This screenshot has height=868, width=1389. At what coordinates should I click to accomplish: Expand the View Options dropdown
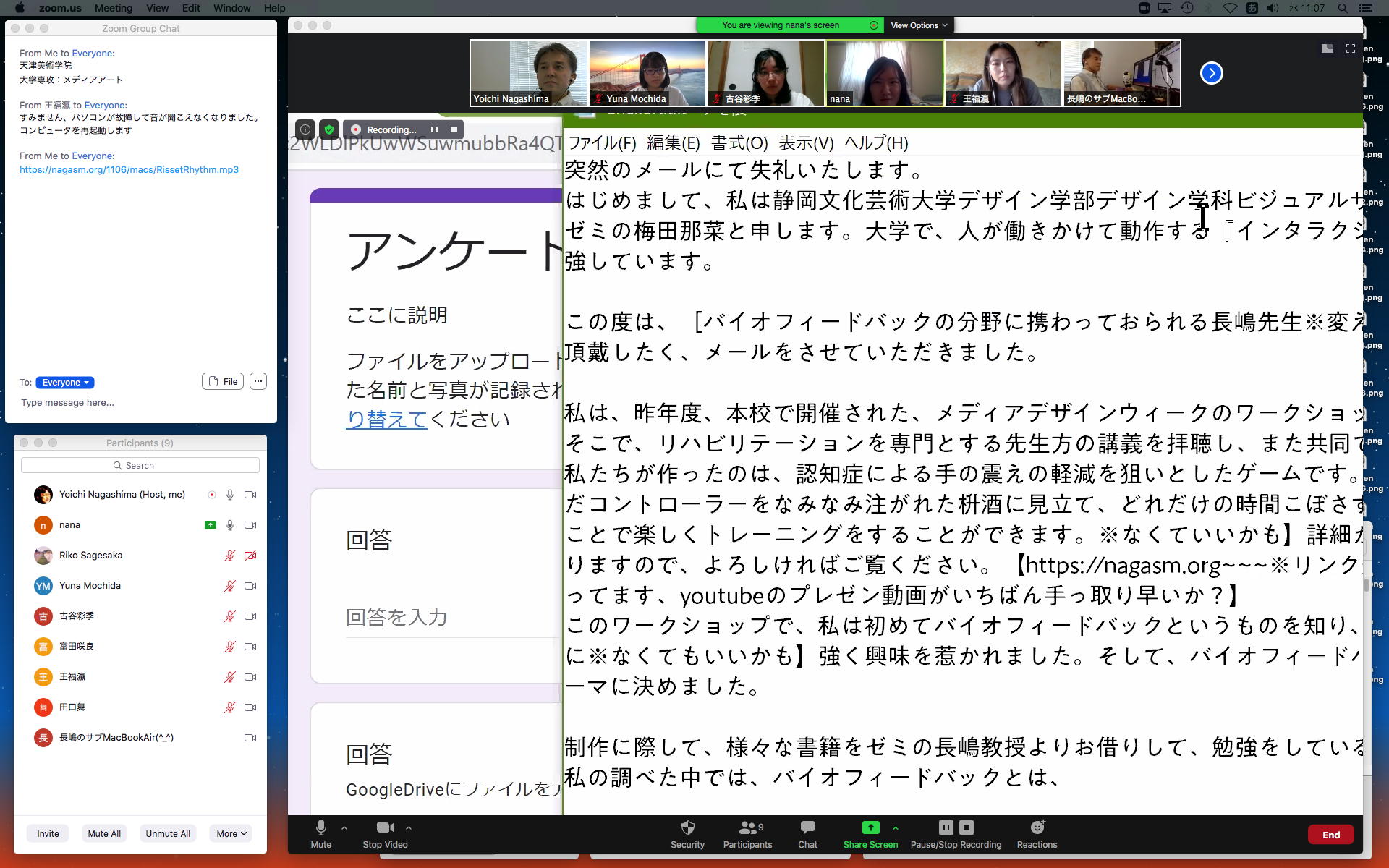pyautogui.click(x=918, y=25)
